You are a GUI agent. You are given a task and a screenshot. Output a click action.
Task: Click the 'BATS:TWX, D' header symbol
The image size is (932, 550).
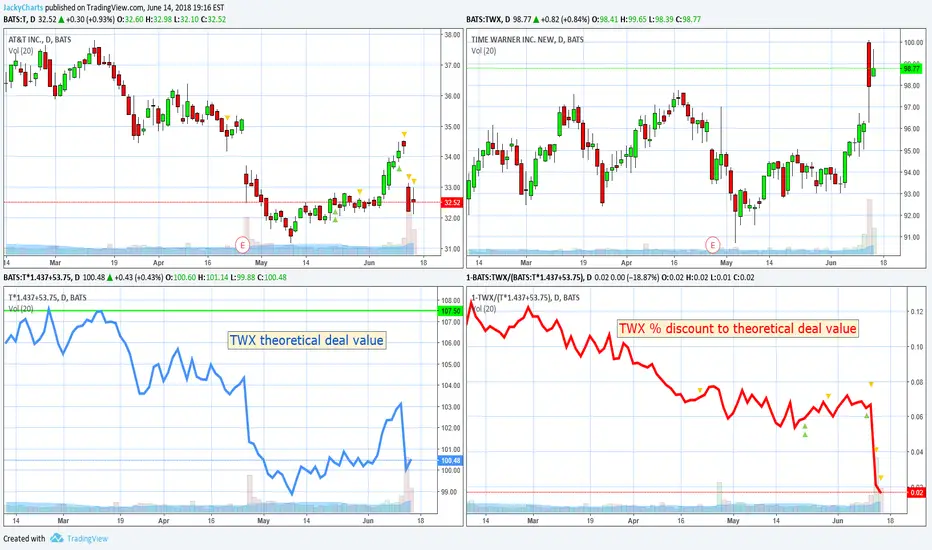click(x=489, y=19)
